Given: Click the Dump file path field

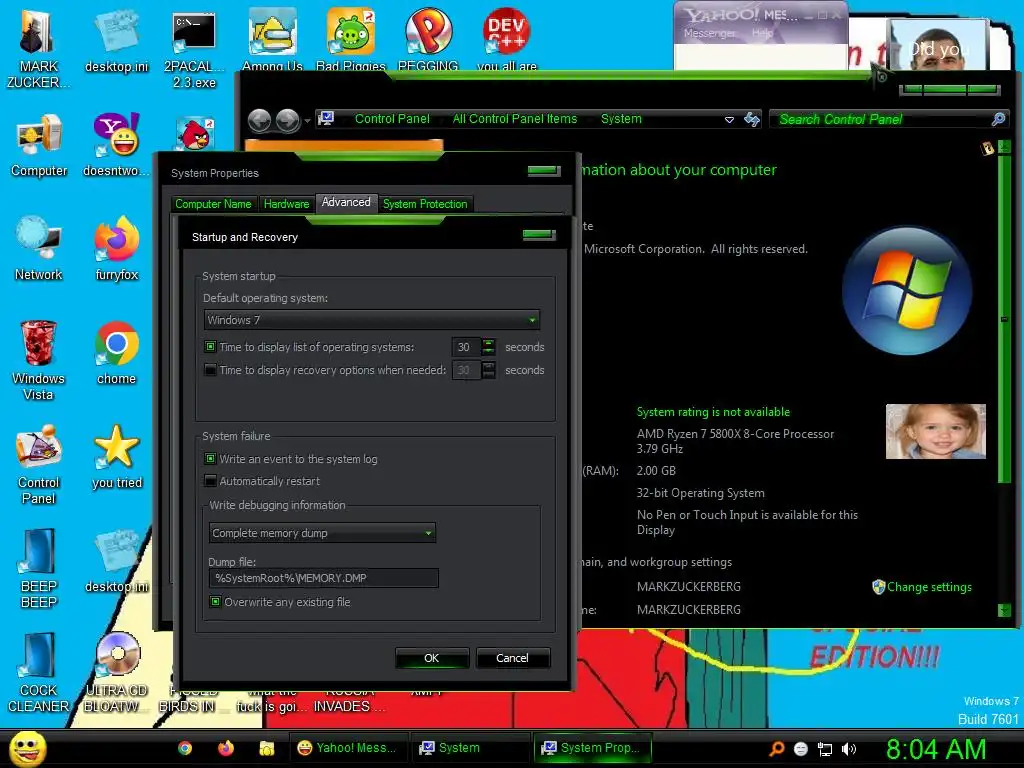Looking at the screenshot, I should click(x=324, y=578).
